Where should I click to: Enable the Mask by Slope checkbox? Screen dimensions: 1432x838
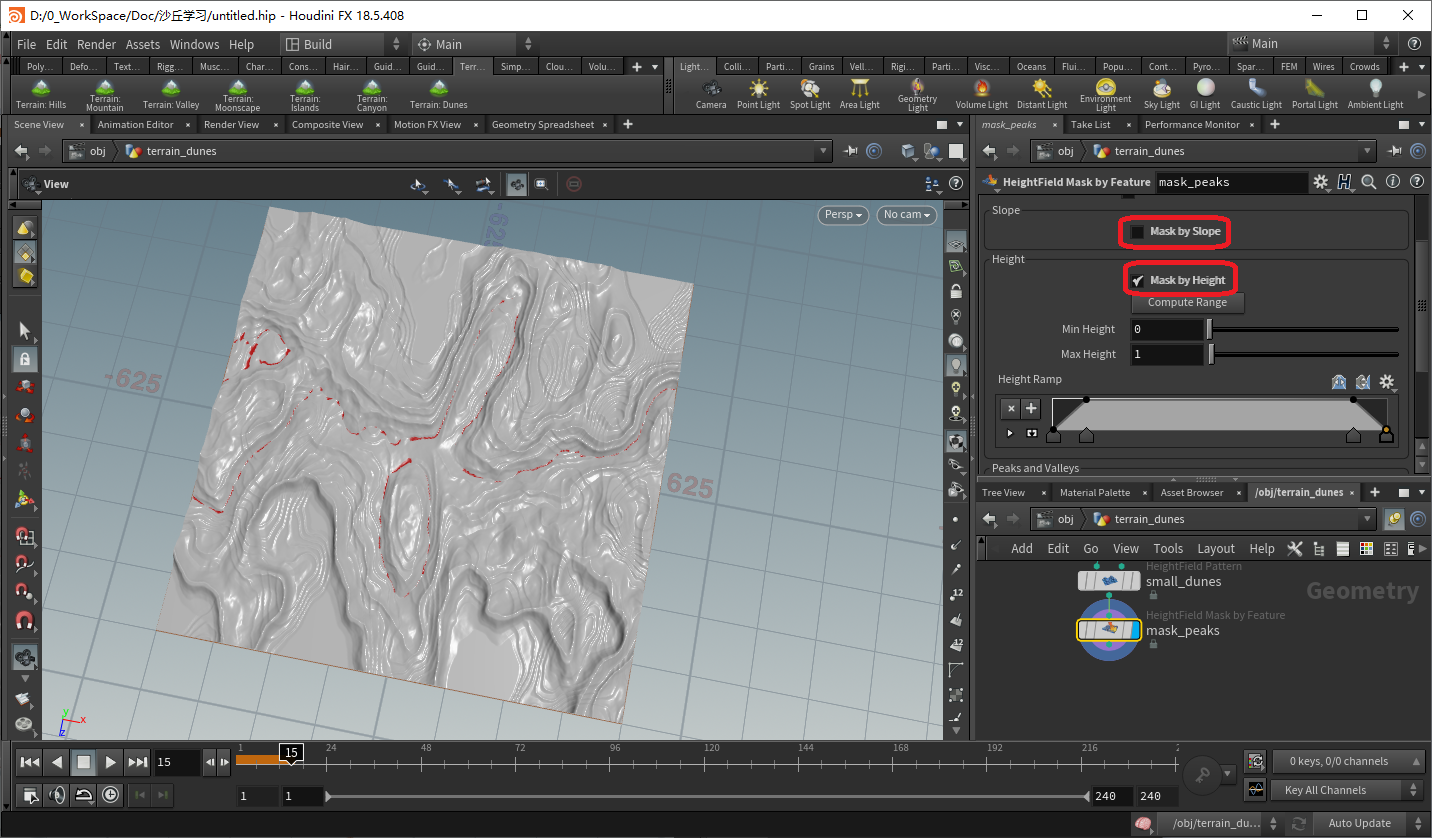coord(1137,232)
